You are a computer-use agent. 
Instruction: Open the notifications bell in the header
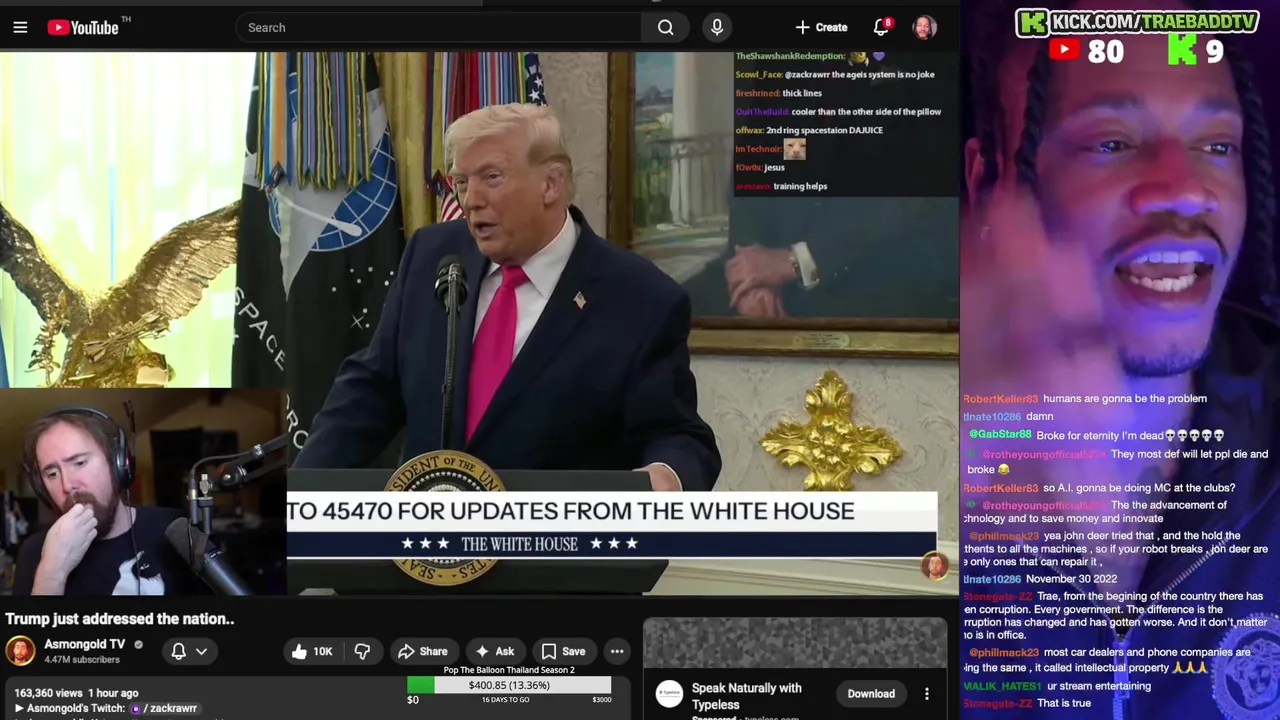coord(881,27)
